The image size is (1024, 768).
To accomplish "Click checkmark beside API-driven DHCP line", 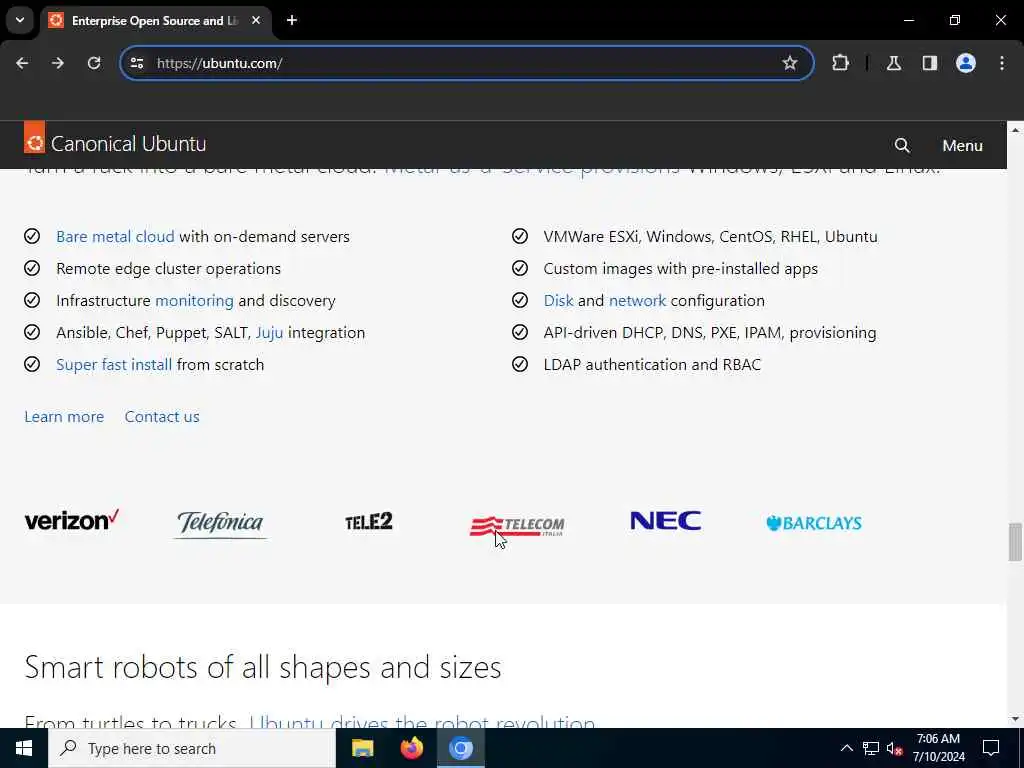I will pyautogui.click(x=520, y=332).
